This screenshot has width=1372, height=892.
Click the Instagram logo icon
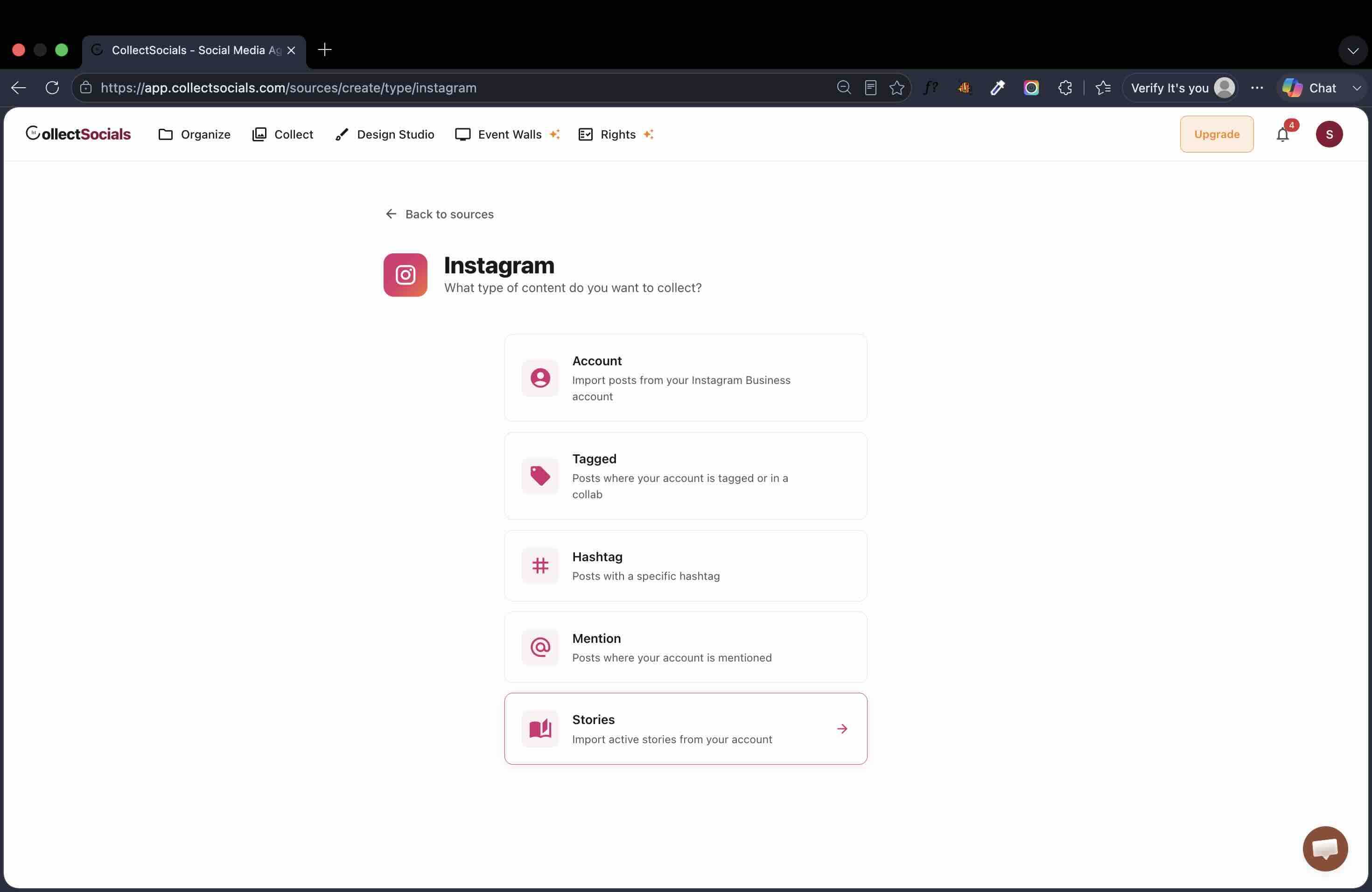pyautogui.click(x=405, y=275)
